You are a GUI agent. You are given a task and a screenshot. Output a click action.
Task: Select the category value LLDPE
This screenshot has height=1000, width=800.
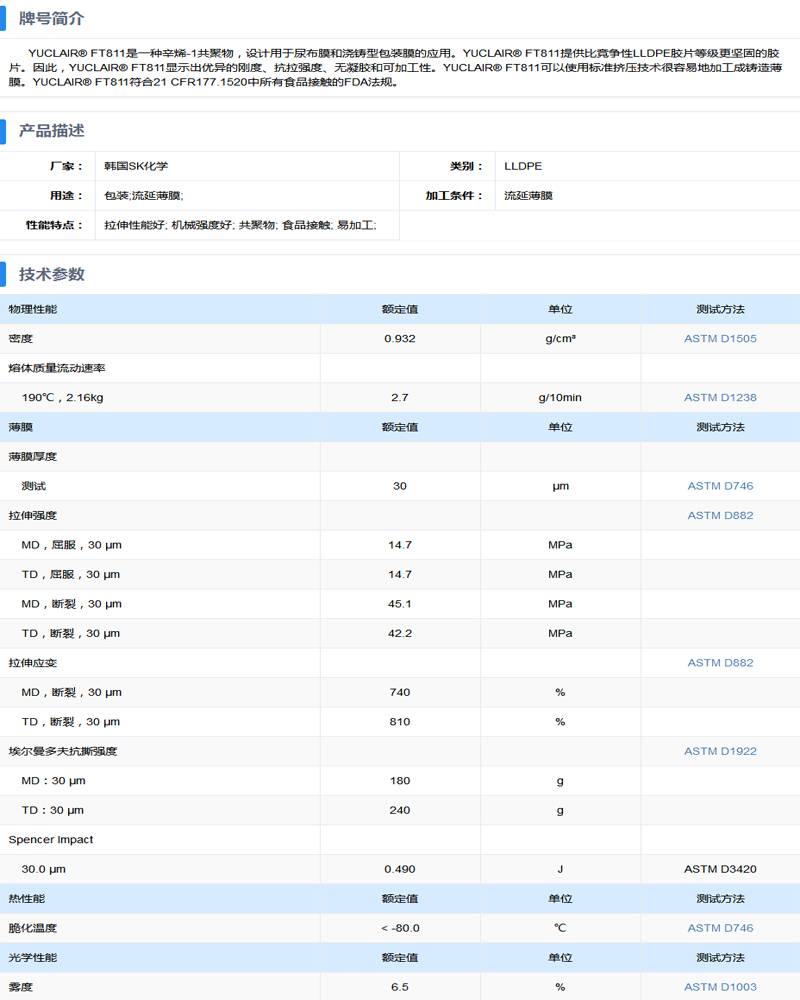pos(523,166)
